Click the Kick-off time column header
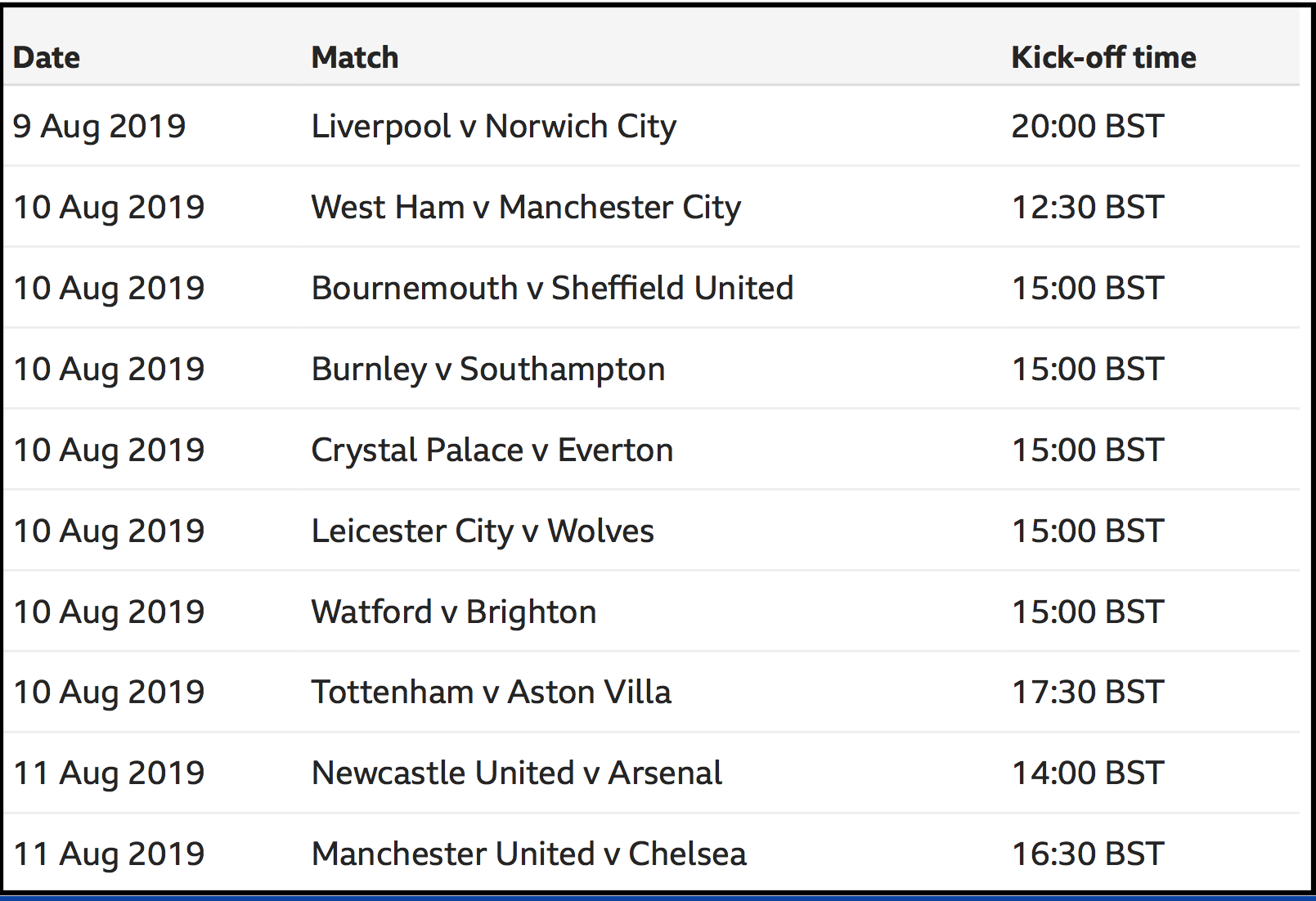 (1103, 57)
